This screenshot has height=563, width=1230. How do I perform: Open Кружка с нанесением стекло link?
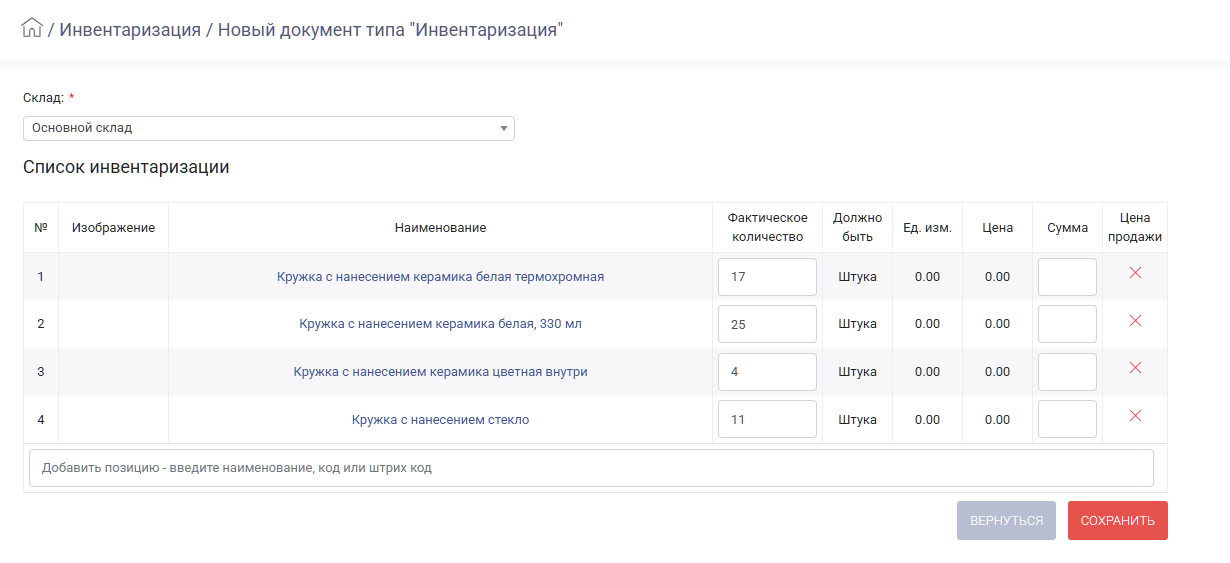click(x=440, y=420)
